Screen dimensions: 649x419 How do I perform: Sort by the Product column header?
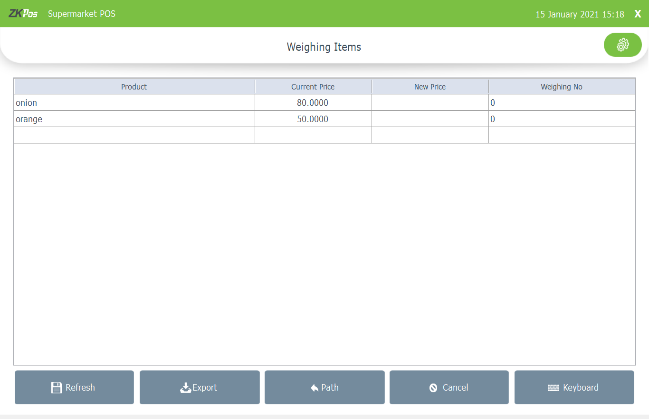[x=134, y=87]
